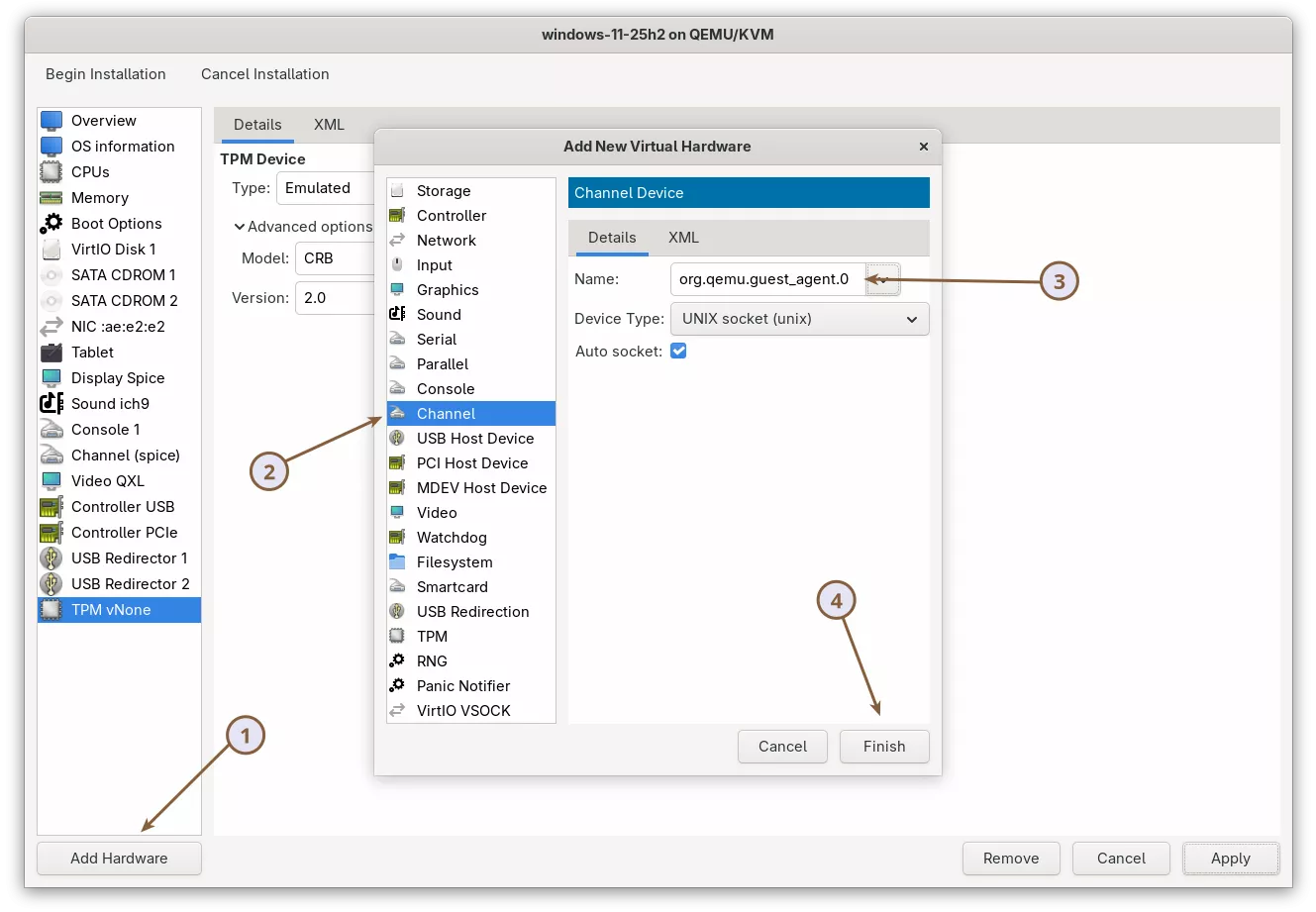
Task: Select the NIC :ae:e2:e2 sidebar entry
Action: 117,326
